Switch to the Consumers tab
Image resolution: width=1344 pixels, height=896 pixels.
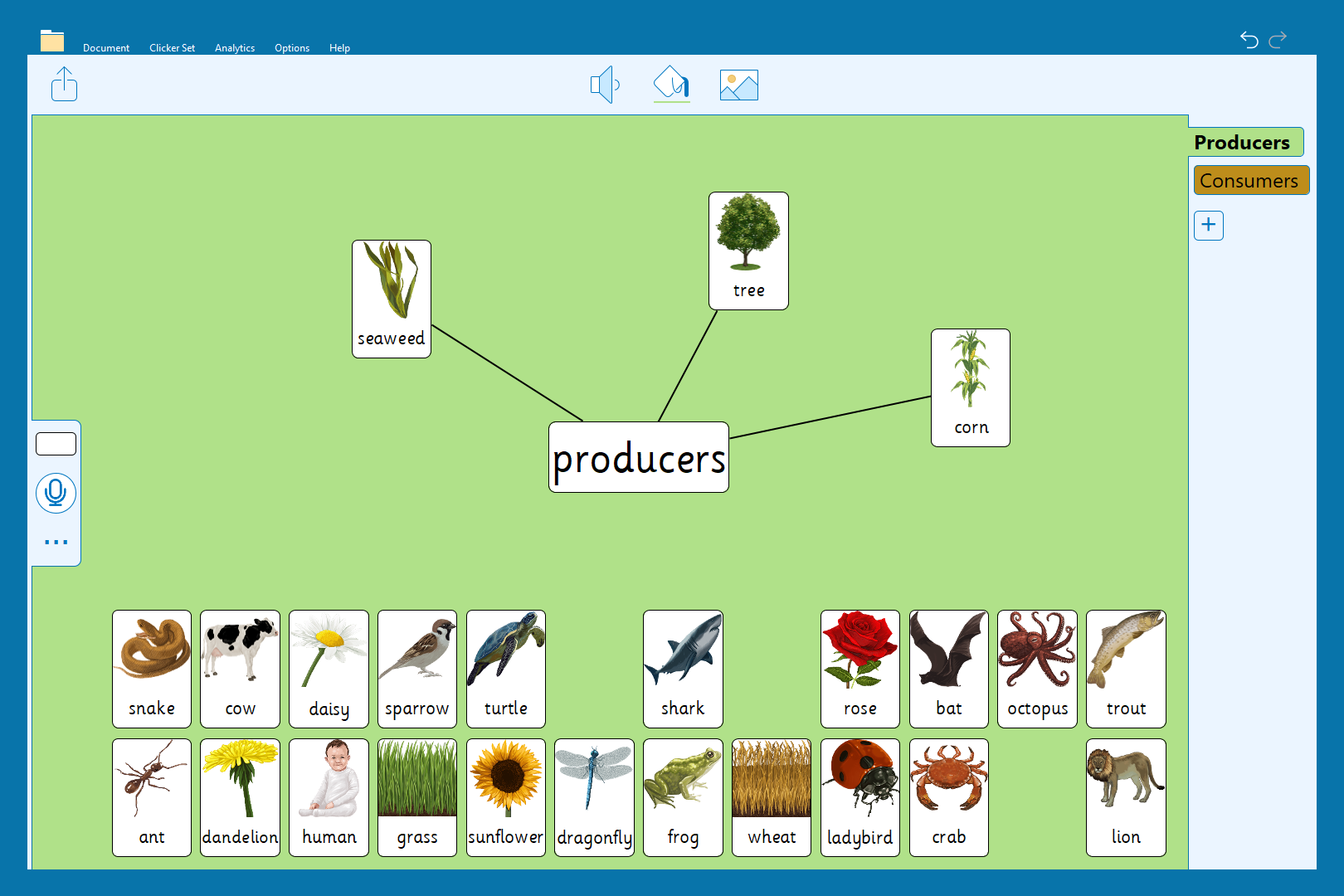click(x=1250, y=180)
